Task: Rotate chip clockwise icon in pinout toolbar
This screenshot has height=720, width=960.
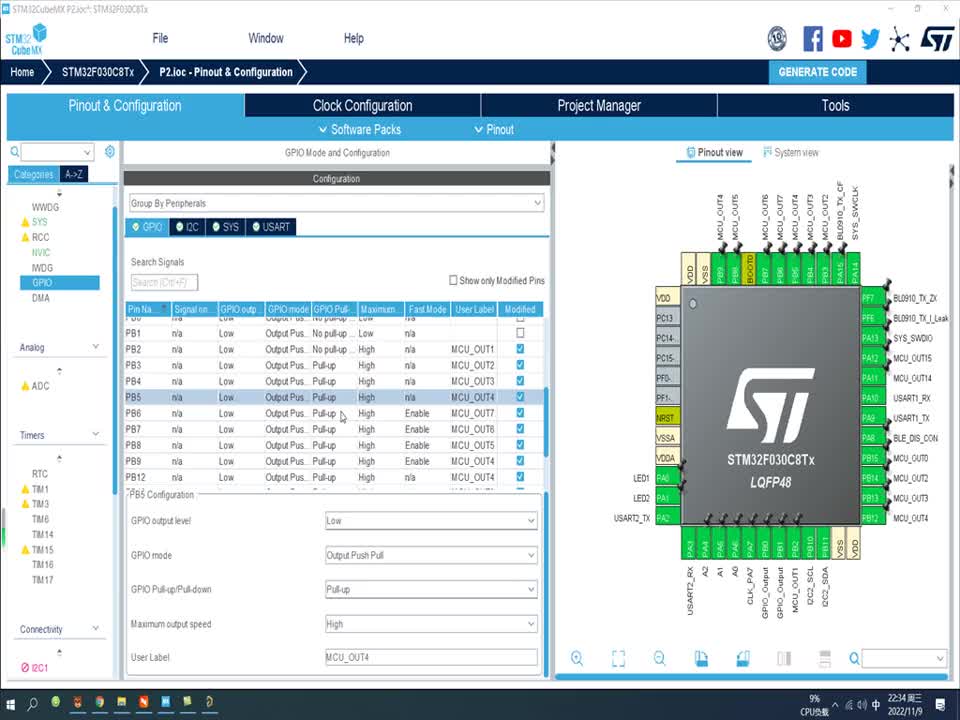Action: (x=701, y=658)
